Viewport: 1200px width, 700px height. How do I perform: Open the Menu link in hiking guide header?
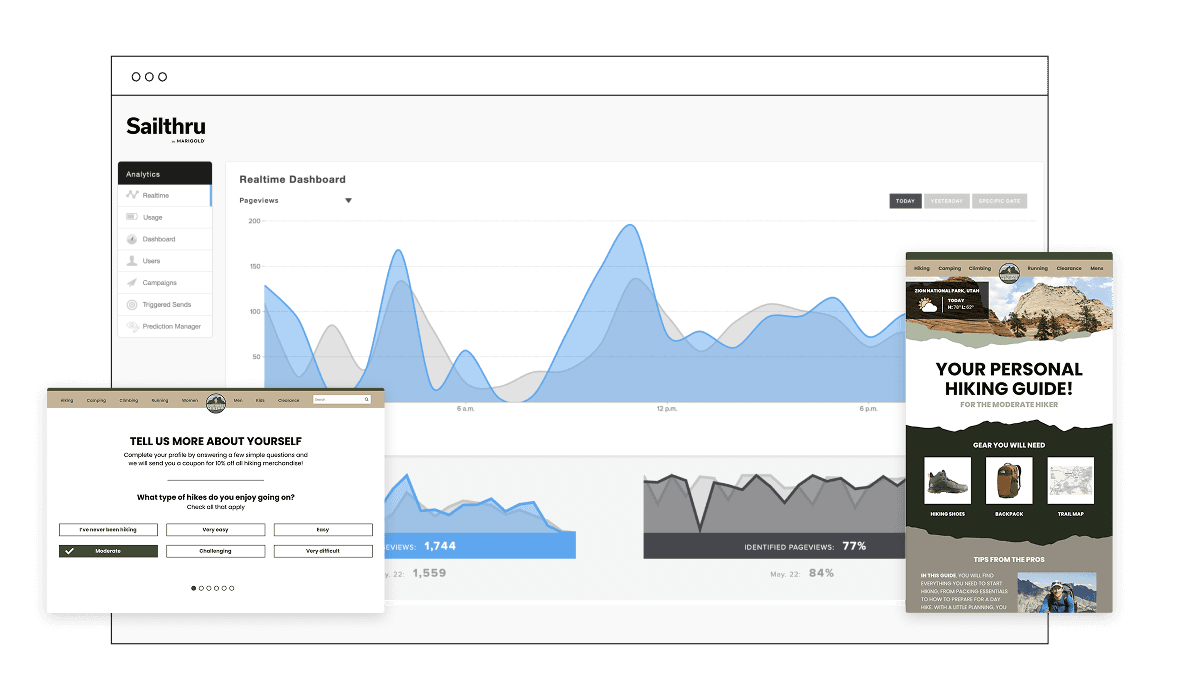click(x=1097, y=269)
